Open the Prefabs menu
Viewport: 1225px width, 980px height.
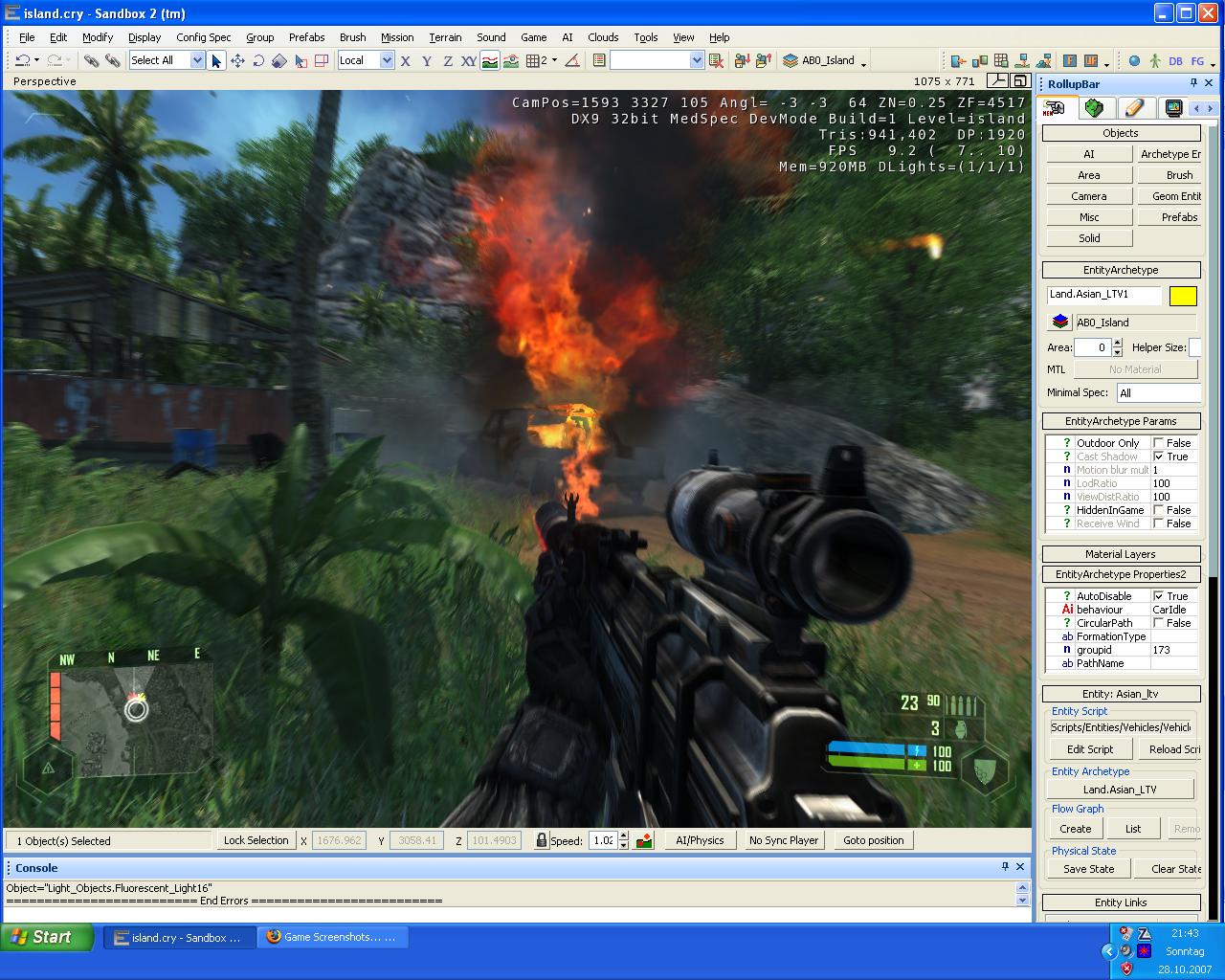(x=306, y=37)
